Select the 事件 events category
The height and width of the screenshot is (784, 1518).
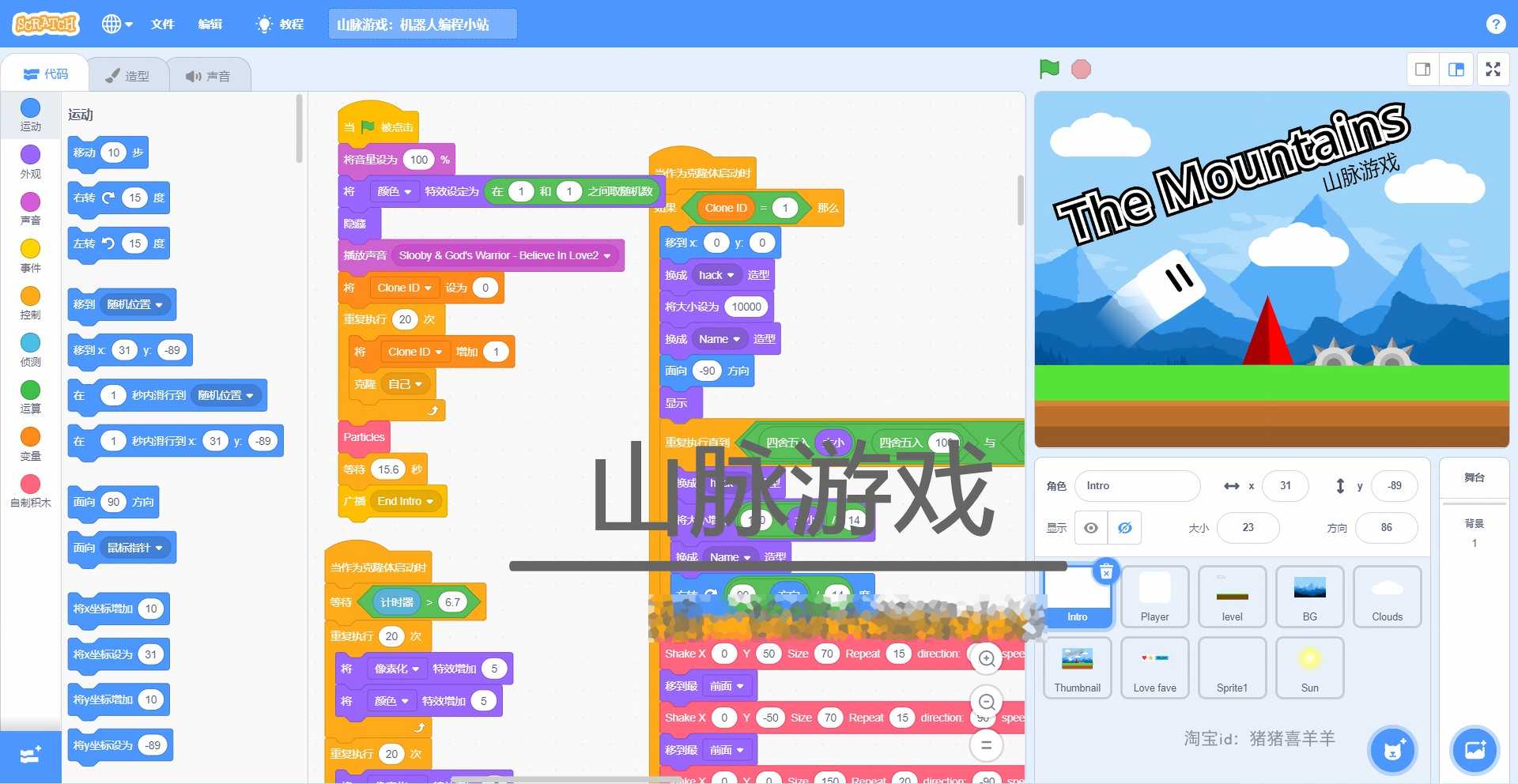[30, 256]
